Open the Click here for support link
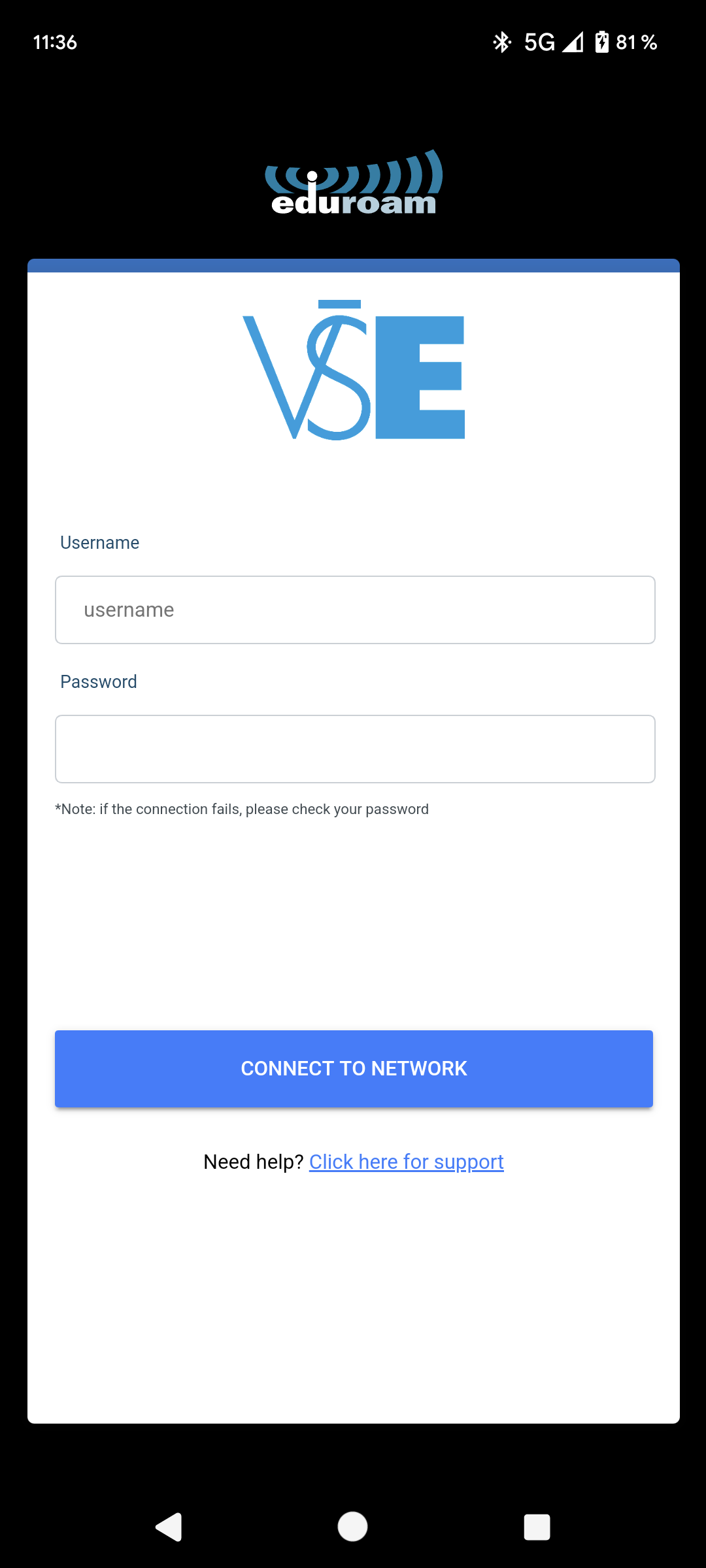706x1568 pixels. (x=406, y=1162)
